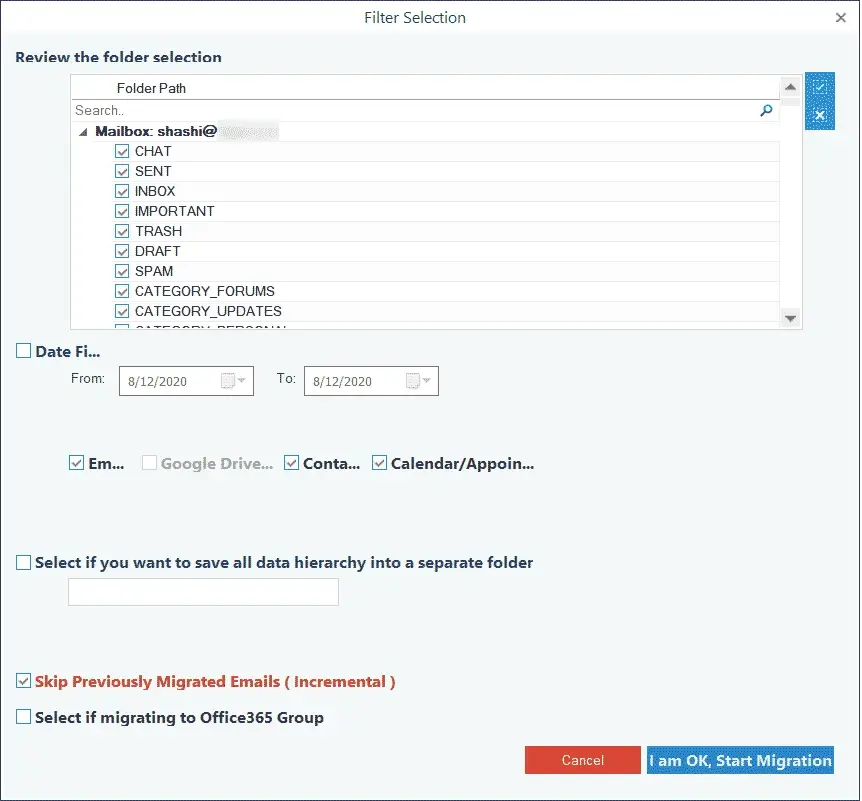Collapse the Mailbox shashi tree node
The width and height of the screenshot is (862, 801).
[x=83, y=132]
